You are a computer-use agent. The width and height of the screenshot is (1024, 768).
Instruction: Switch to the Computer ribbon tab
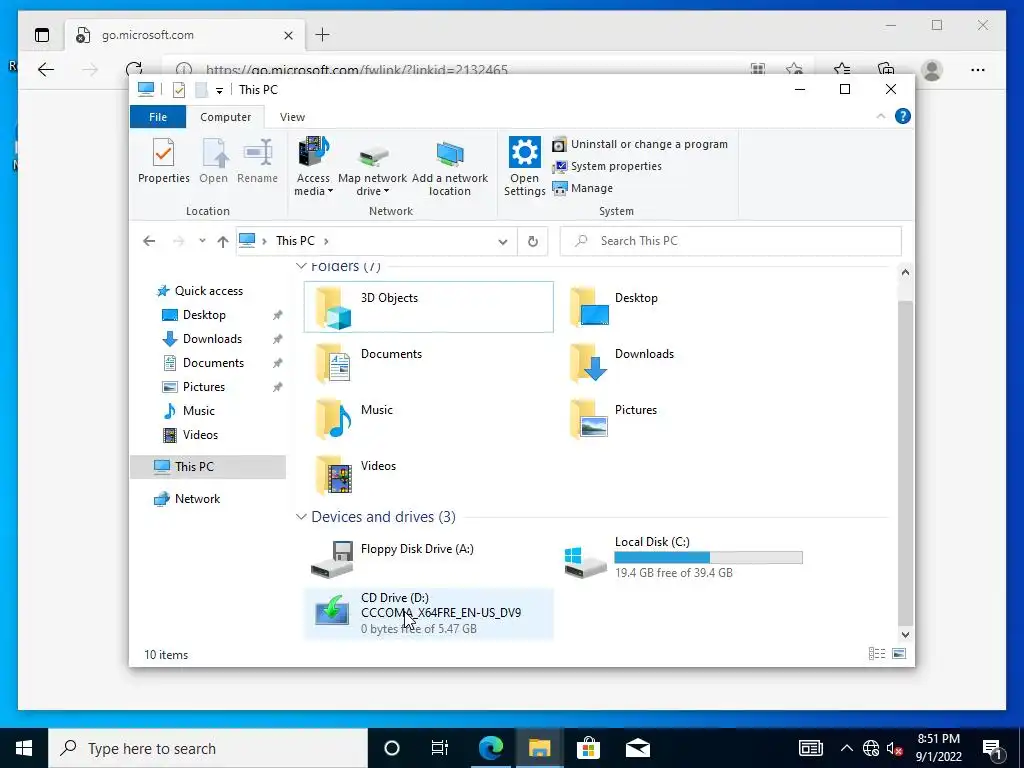click(225, 117)
